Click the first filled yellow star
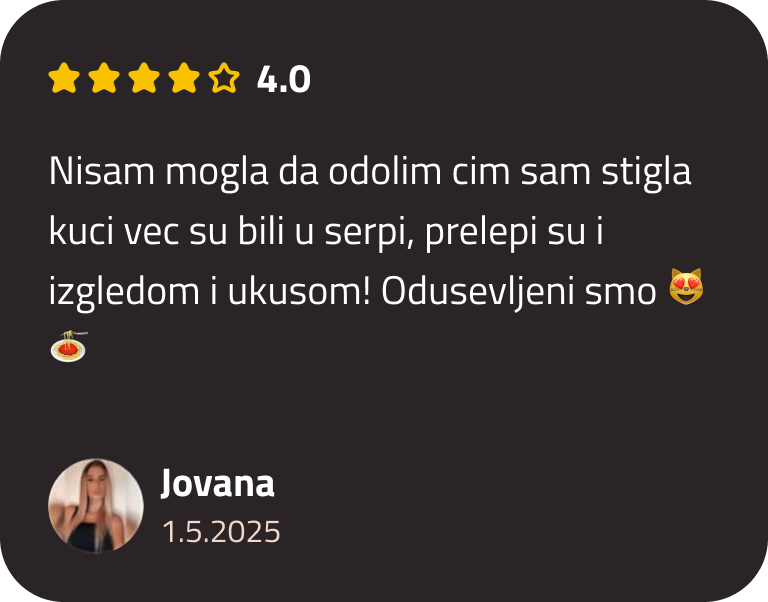The image size is (768, 602). (64, 78)
